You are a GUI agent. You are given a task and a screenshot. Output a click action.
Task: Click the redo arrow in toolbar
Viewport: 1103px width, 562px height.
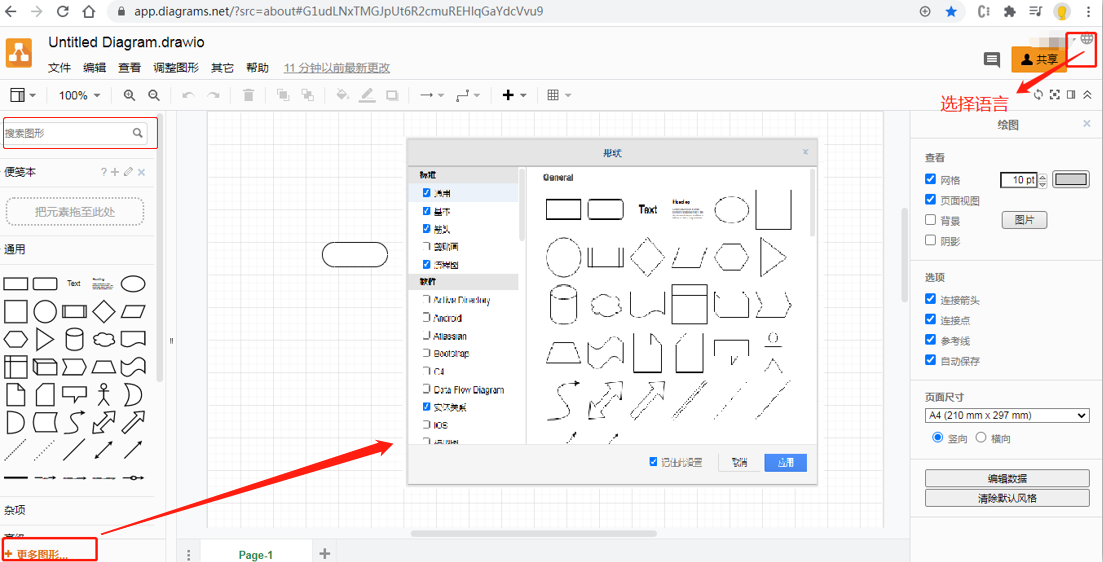point(213,95)
